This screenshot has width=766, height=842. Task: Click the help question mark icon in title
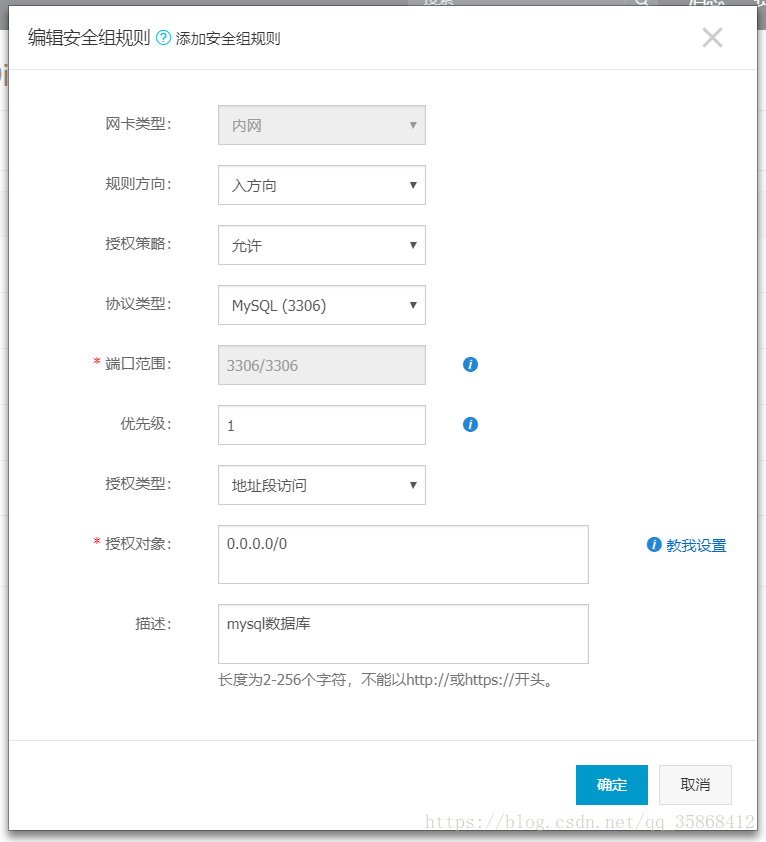click(x=163, y=38)
